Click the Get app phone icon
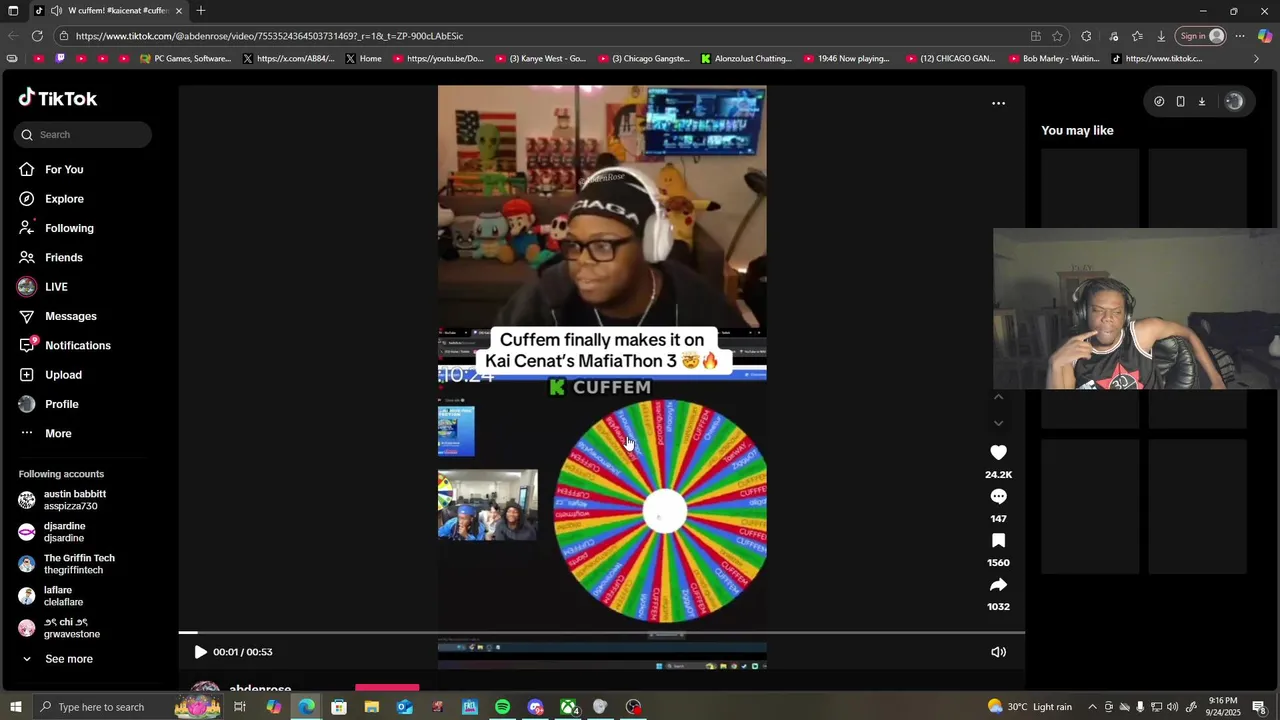The height and width of the screenshot is (720, 1280). coord(1180,101)
